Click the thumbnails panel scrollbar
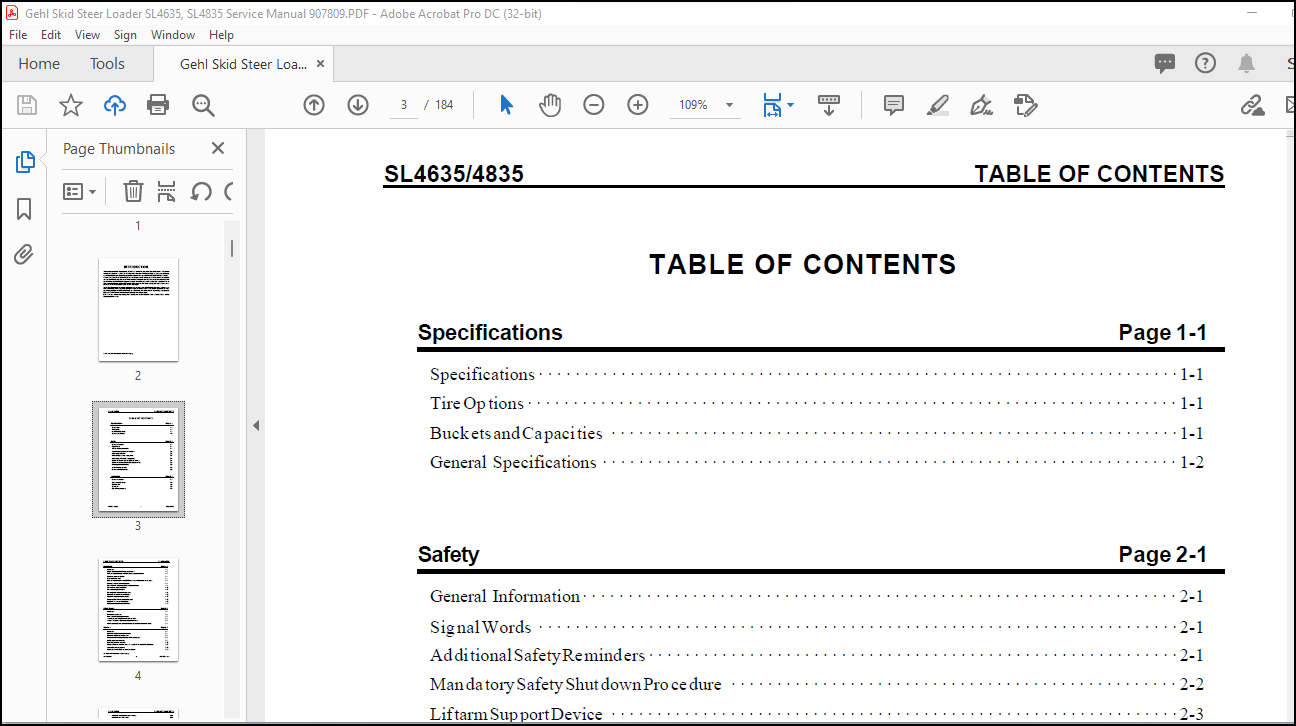 (232, 248)
